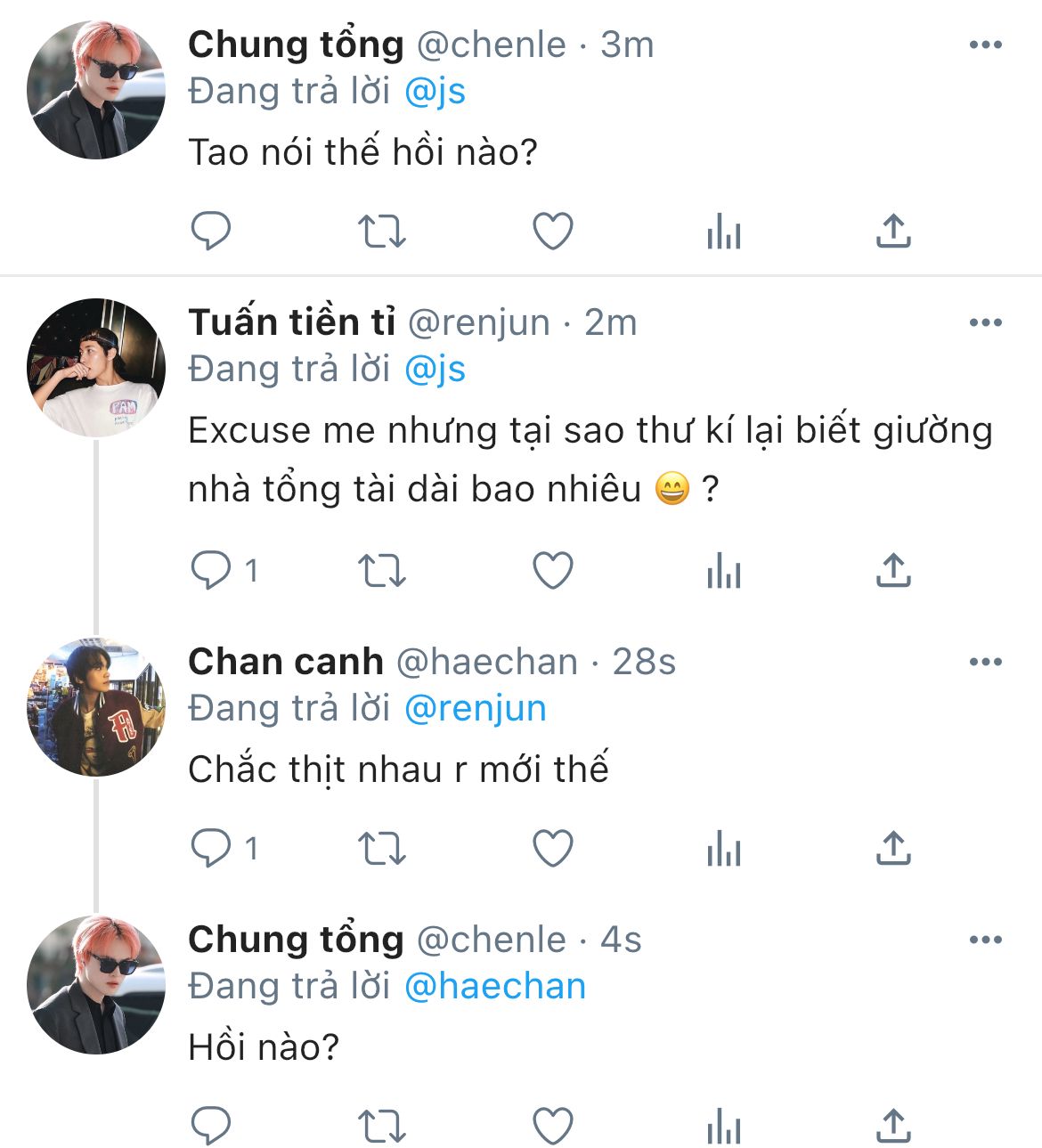
Task: Open the @js mention in Tuấn tiền tỉ's tweet
Action: (435, 370)
